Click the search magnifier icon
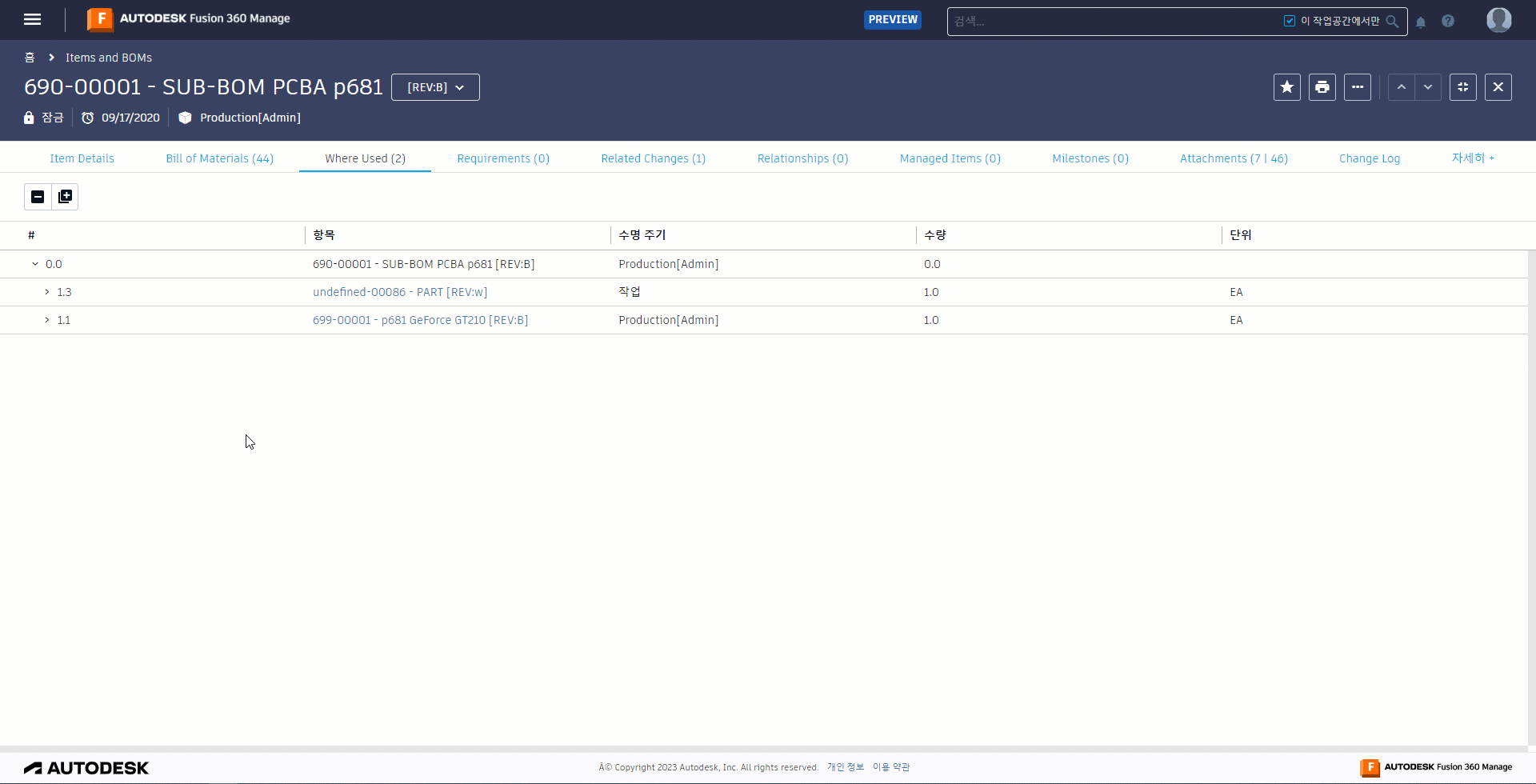This screenshot has width=1536, height=784. point(1393,22)
